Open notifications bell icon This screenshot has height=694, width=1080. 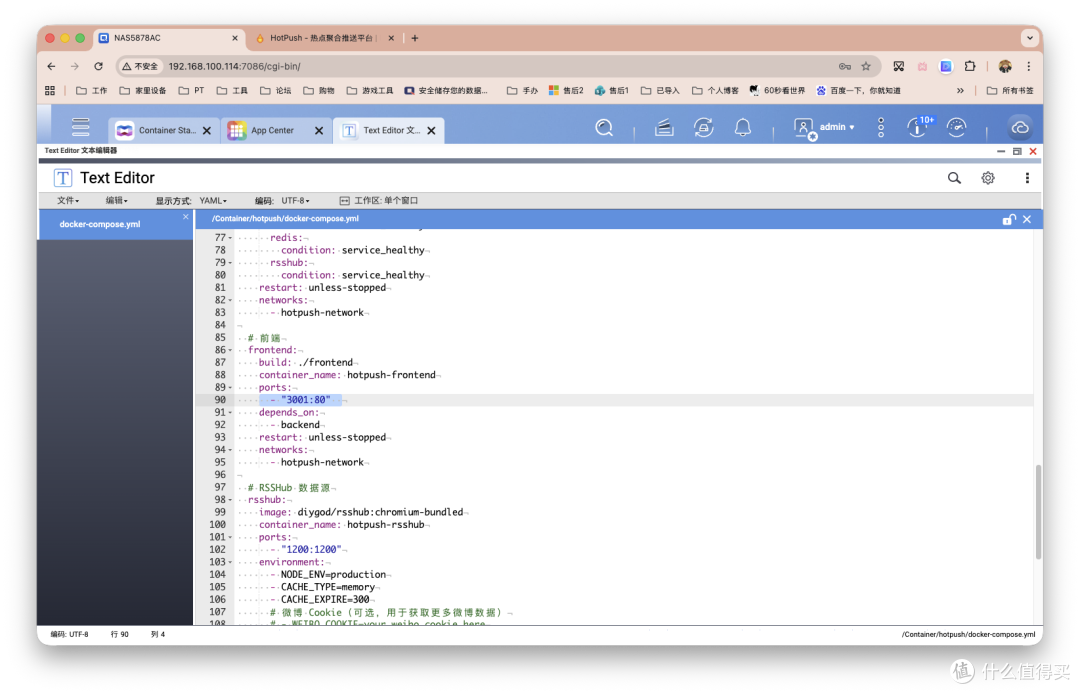click(742, 127)
